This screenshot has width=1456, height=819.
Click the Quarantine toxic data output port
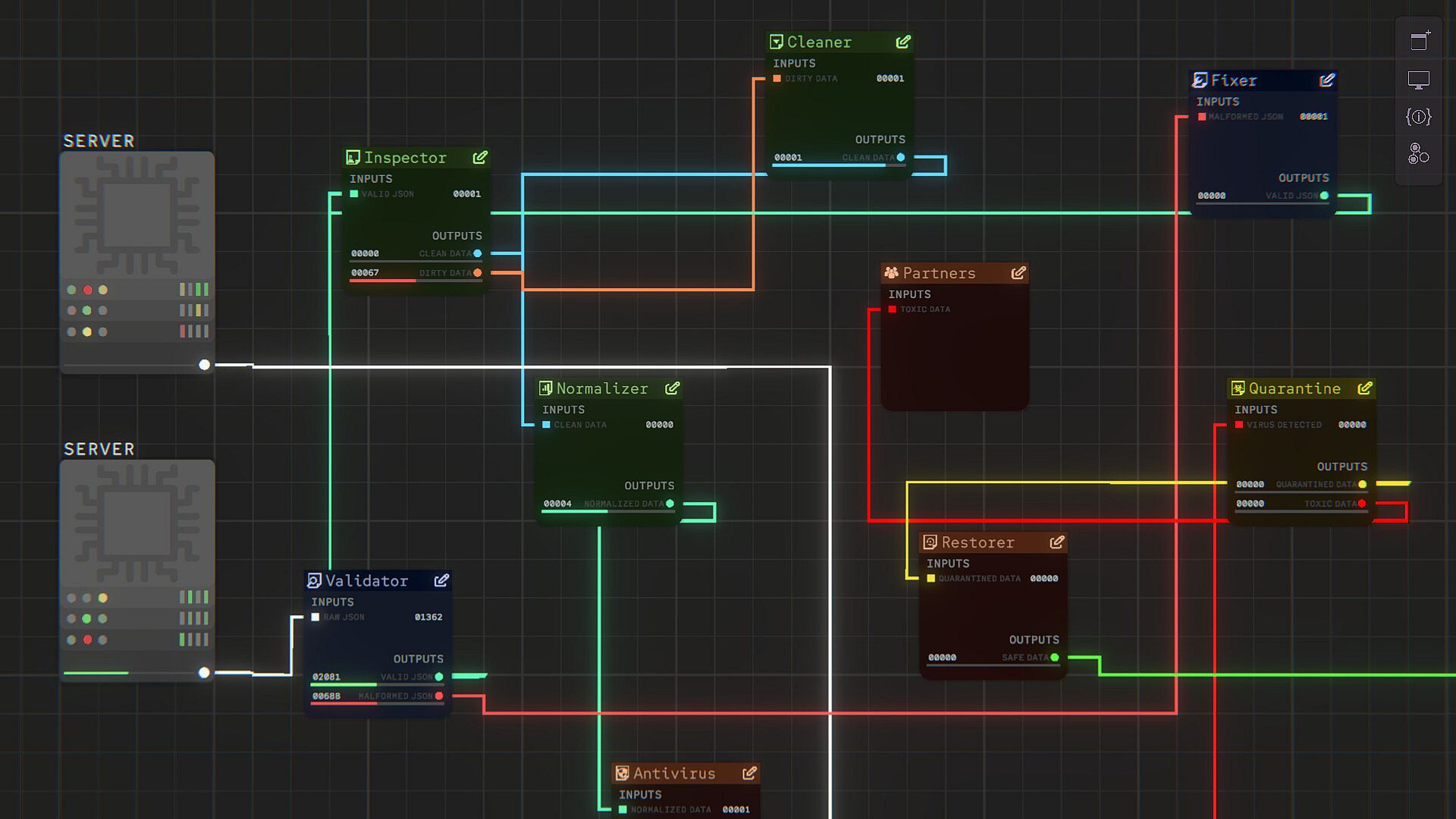tap(1363, 504)
